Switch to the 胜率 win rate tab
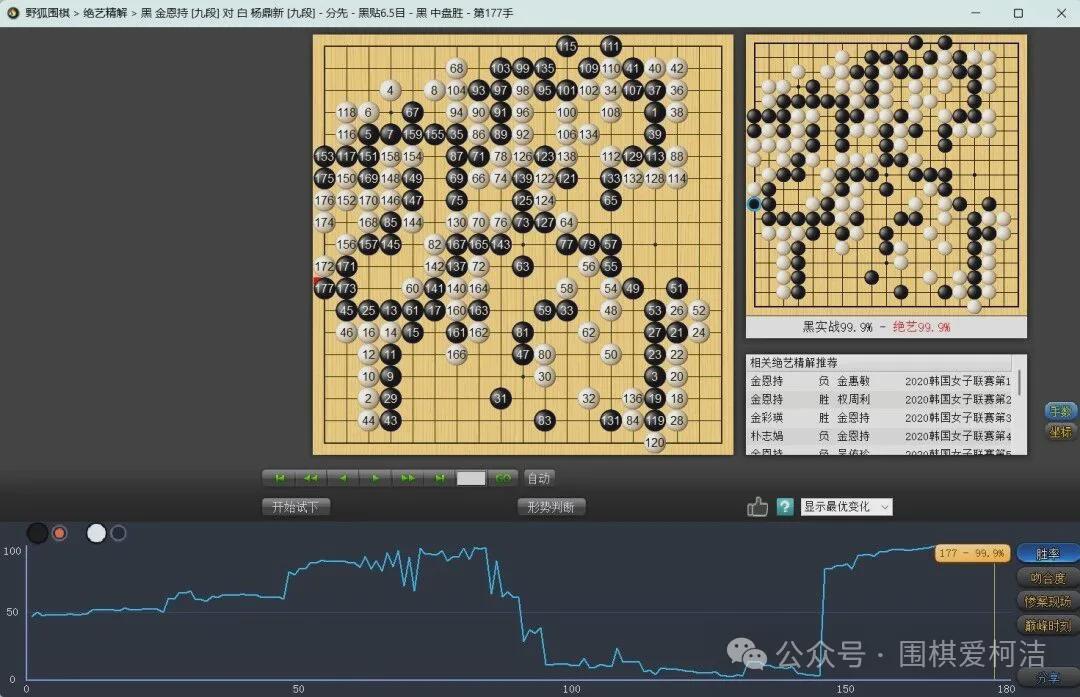This screenshot has height=697, width=1080. [1048, 553]
